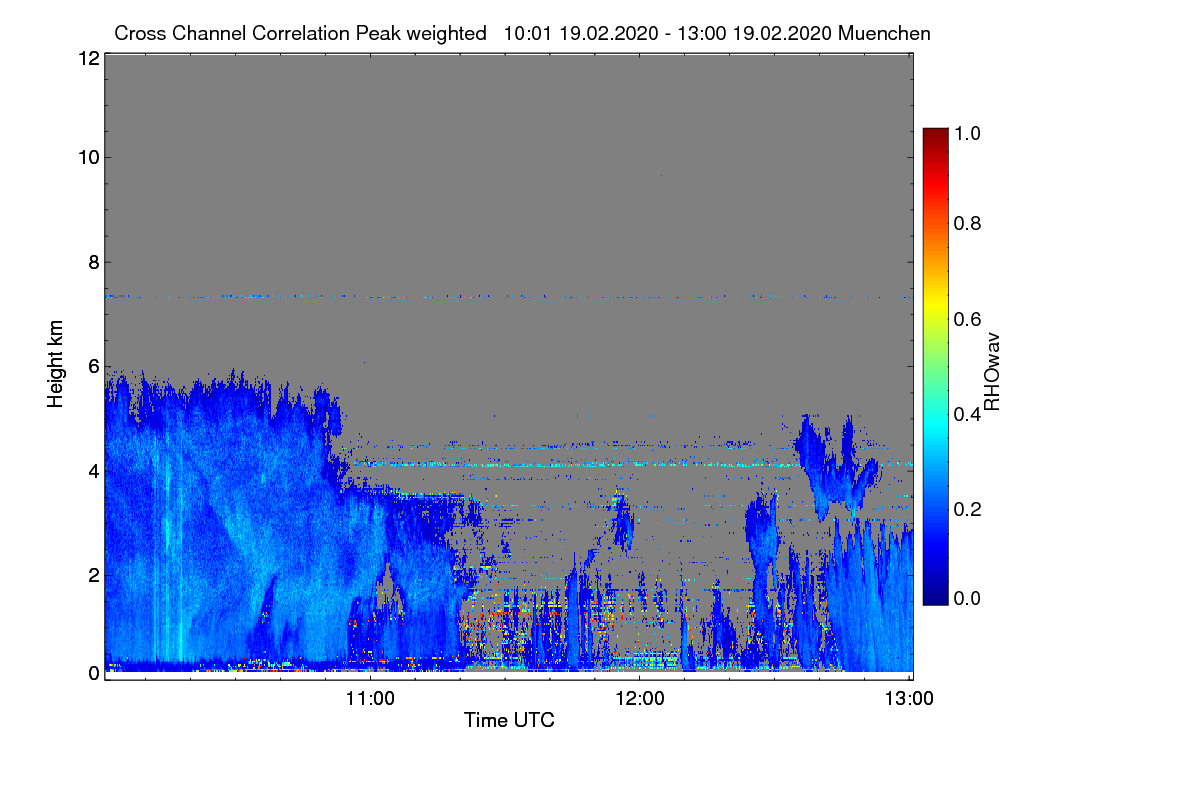Click the station name 'Muenchen' in the title
Screen dimensions: 1200x800
click(885, 33)
